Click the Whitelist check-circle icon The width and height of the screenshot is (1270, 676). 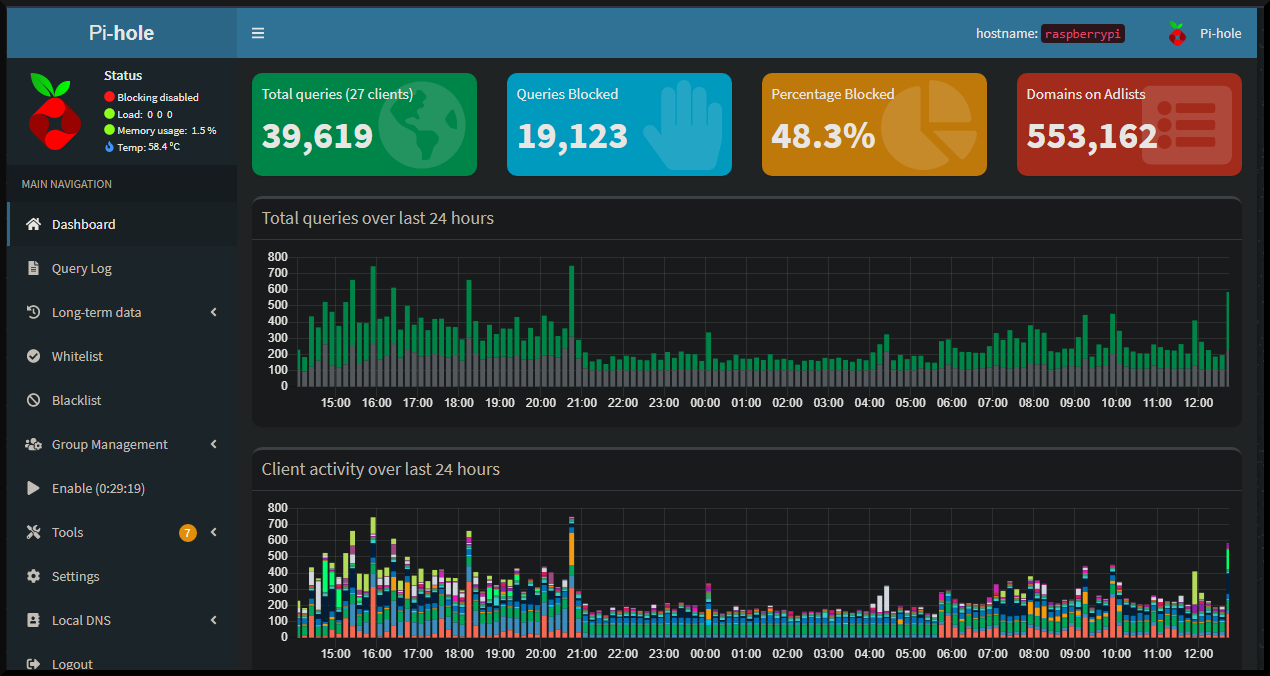pyautogui.click(x=33, y=356)
